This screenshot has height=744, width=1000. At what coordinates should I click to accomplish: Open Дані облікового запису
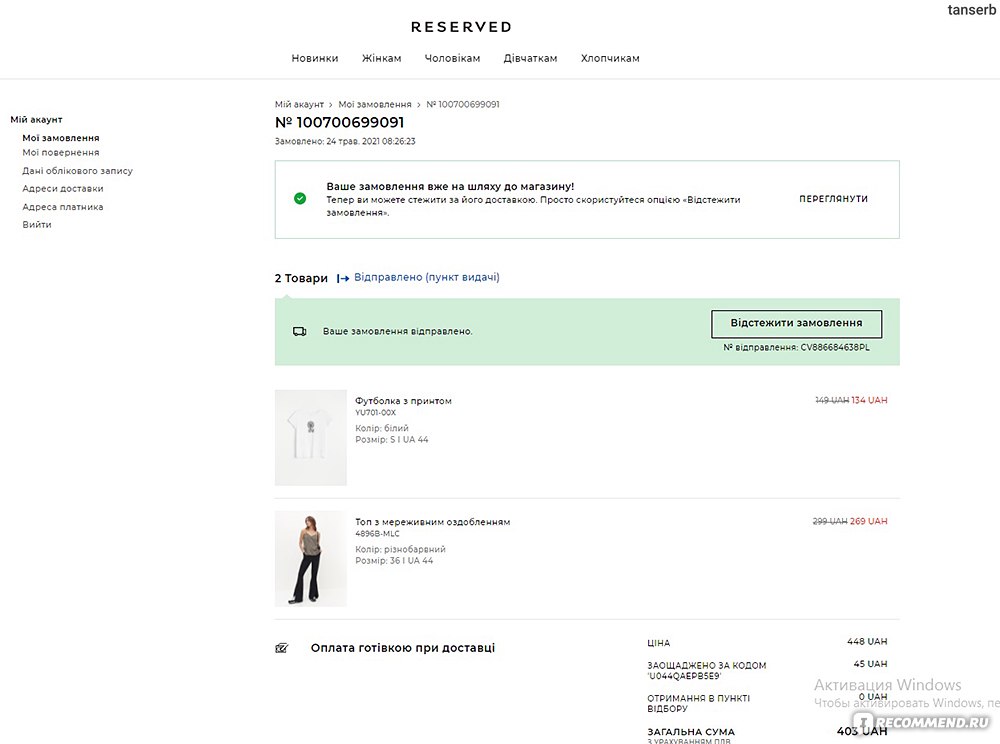point(77,171)
